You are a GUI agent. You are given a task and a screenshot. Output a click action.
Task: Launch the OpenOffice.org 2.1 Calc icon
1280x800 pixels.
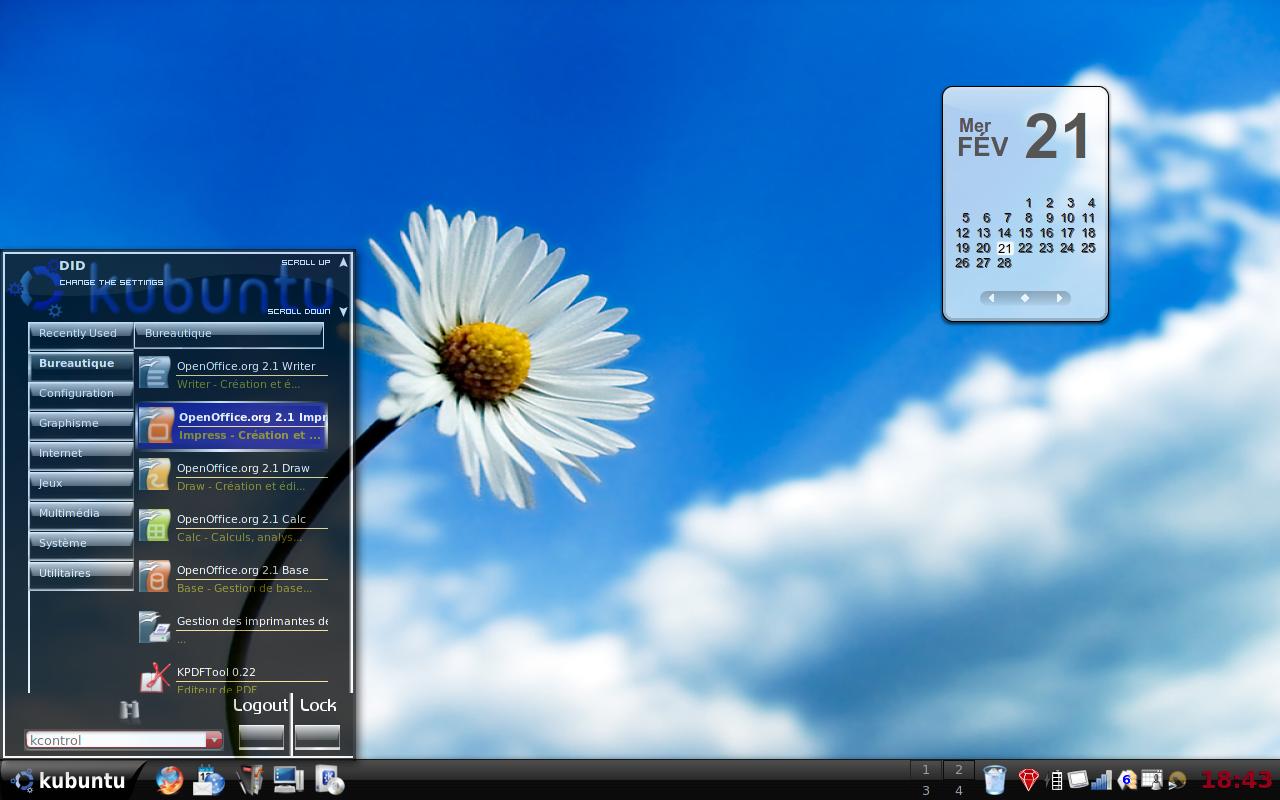(x=155, y=526)
